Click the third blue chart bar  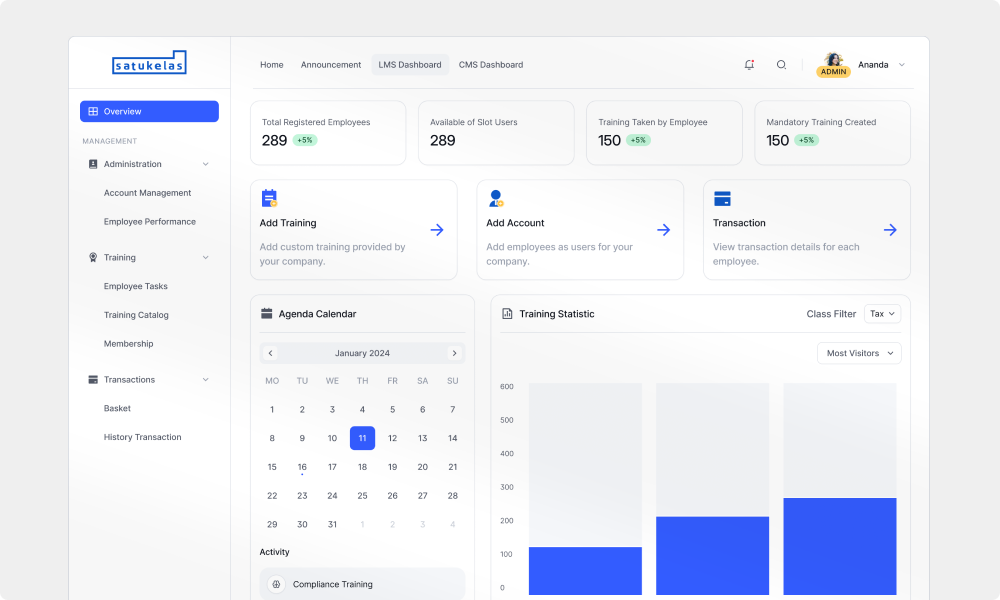pos(840,546)
